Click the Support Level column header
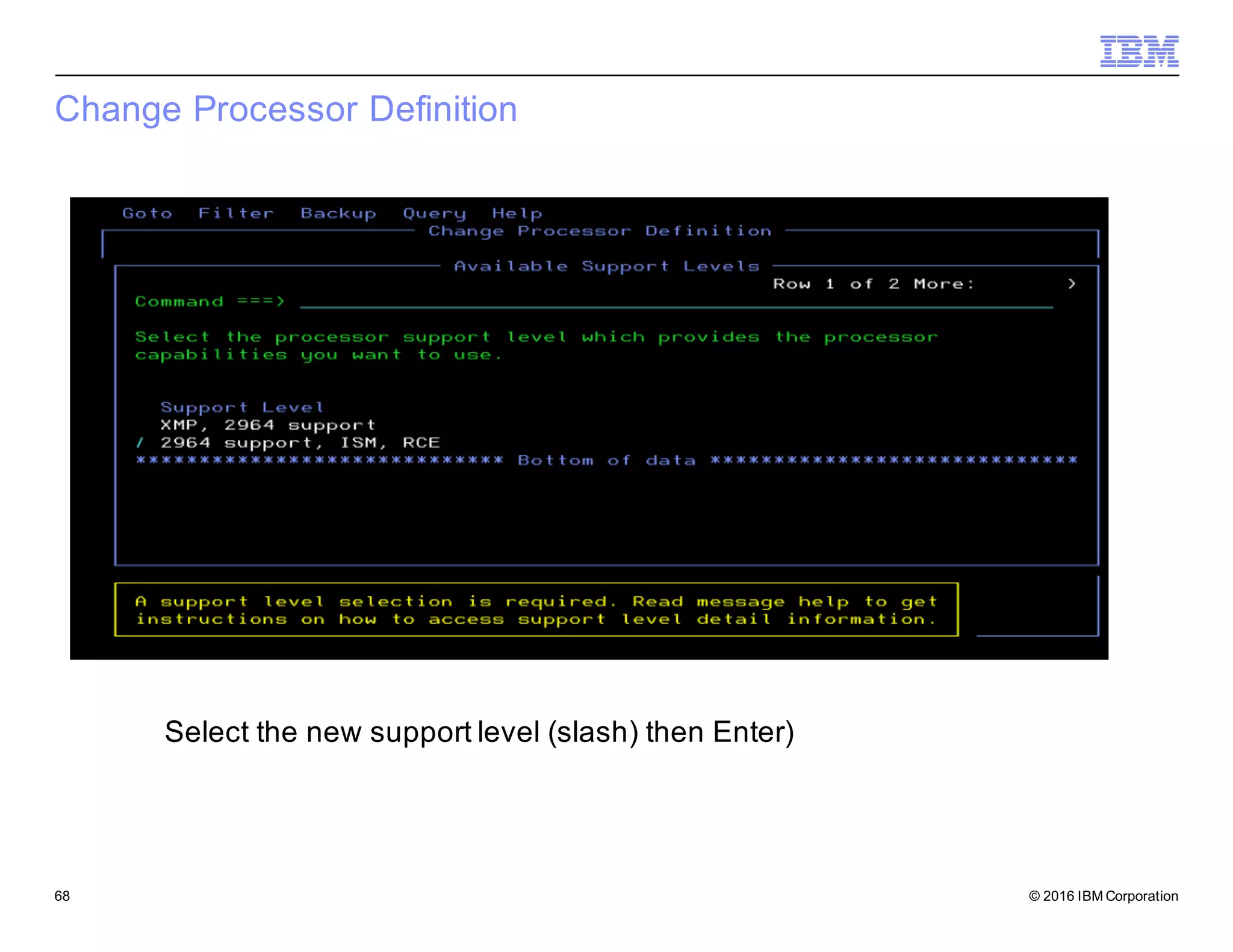The height and width of the screenshot is (952, 1233). pyautogui.click(x=242, y=408)
